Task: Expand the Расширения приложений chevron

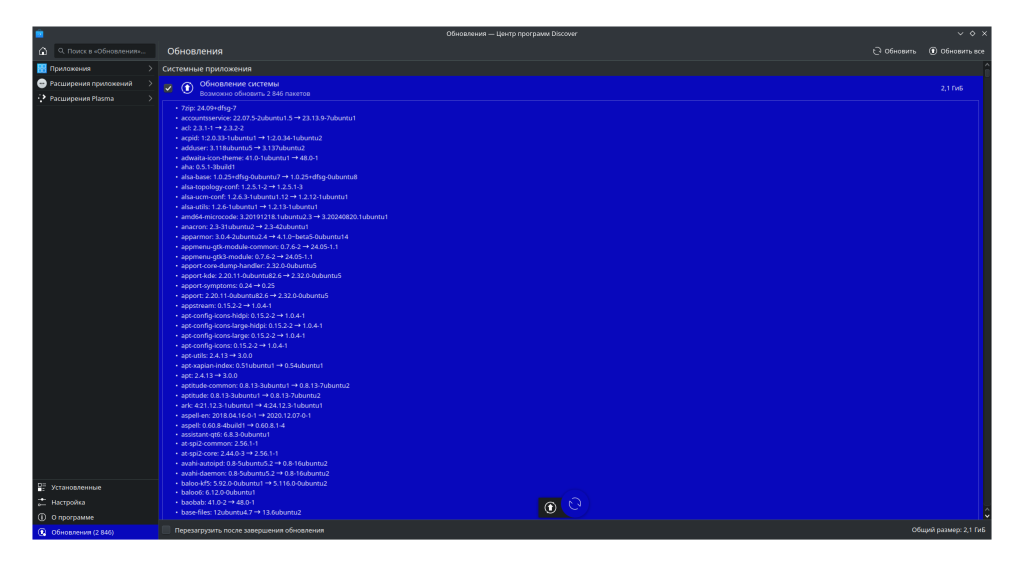Action: click(x=150, y=84)
